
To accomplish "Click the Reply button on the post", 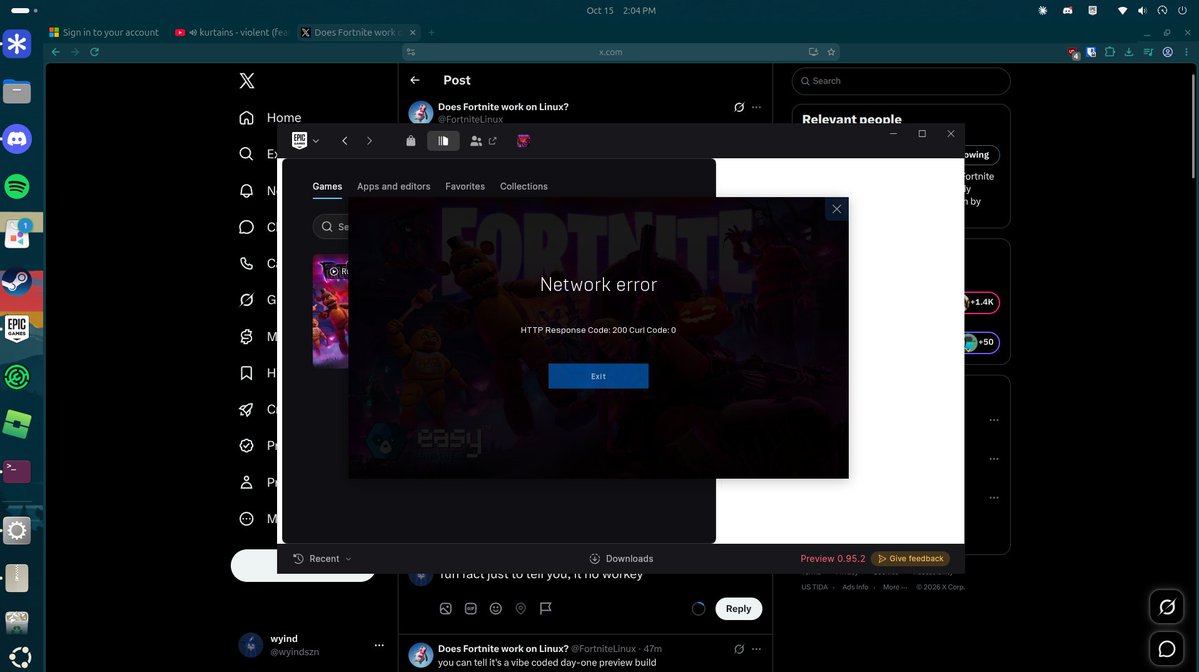I will (738, 609).
